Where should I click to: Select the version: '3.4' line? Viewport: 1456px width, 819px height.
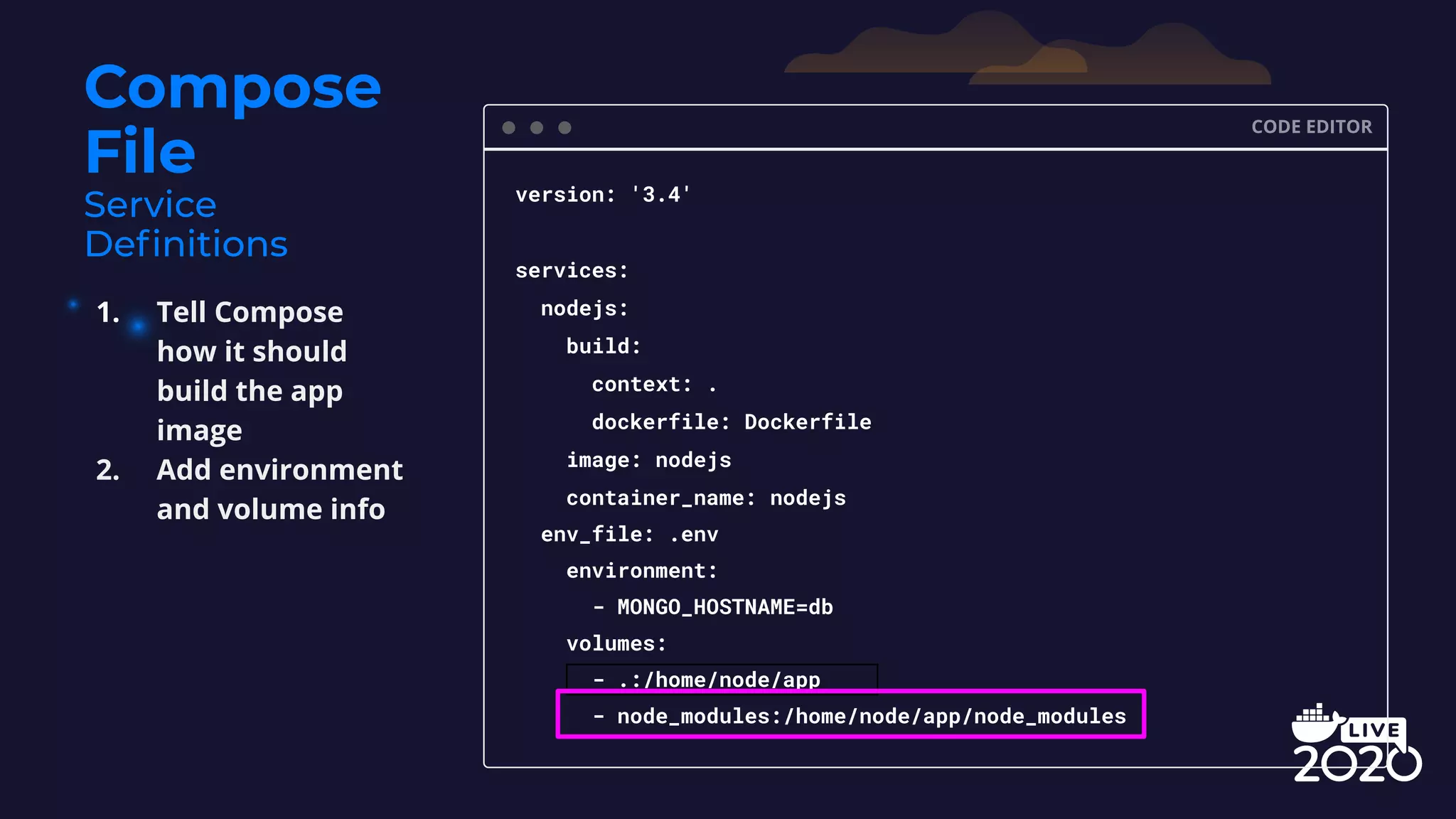pos(603,195)
